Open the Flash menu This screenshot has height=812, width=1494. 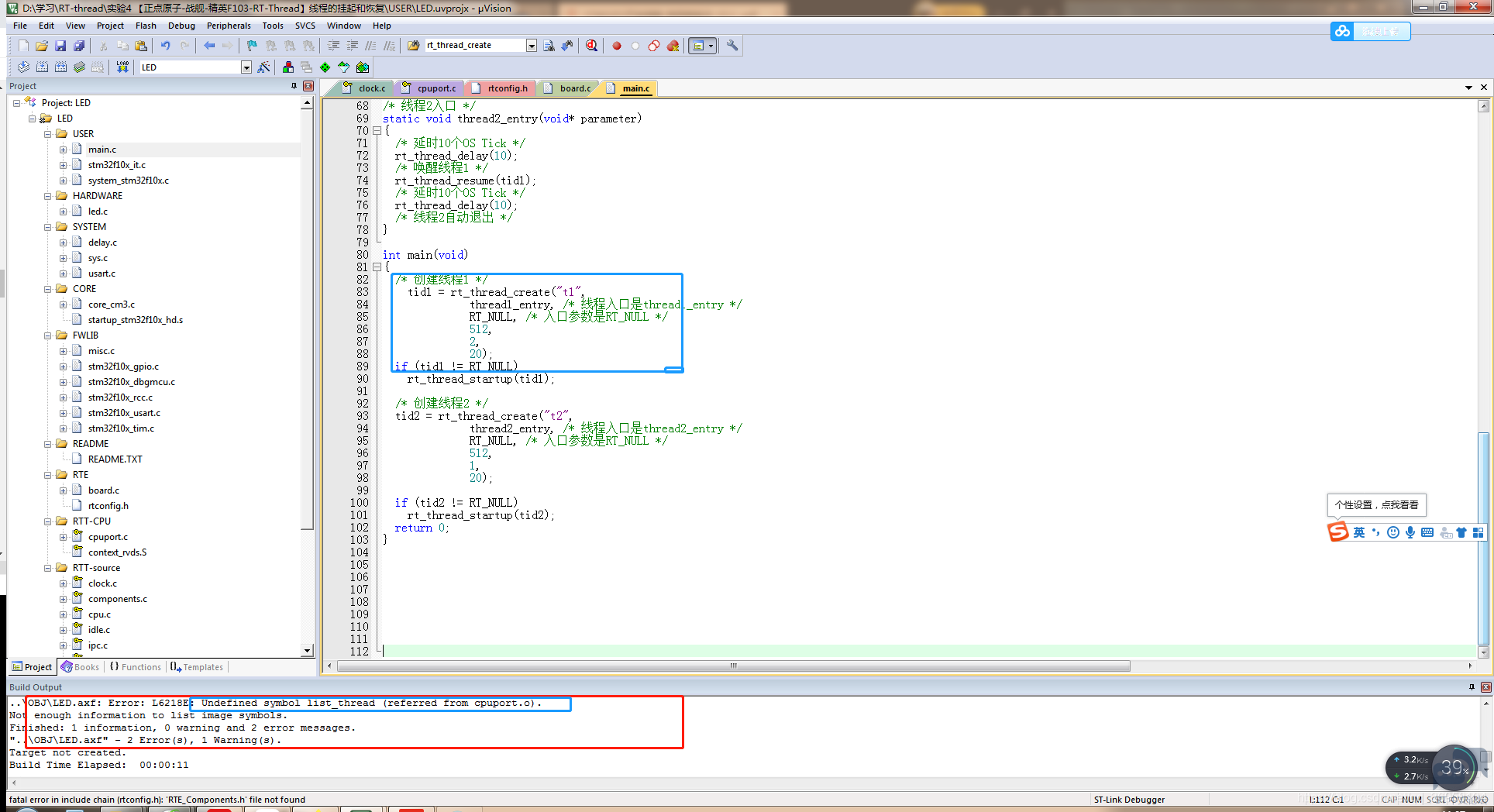[x=146, y=26]
